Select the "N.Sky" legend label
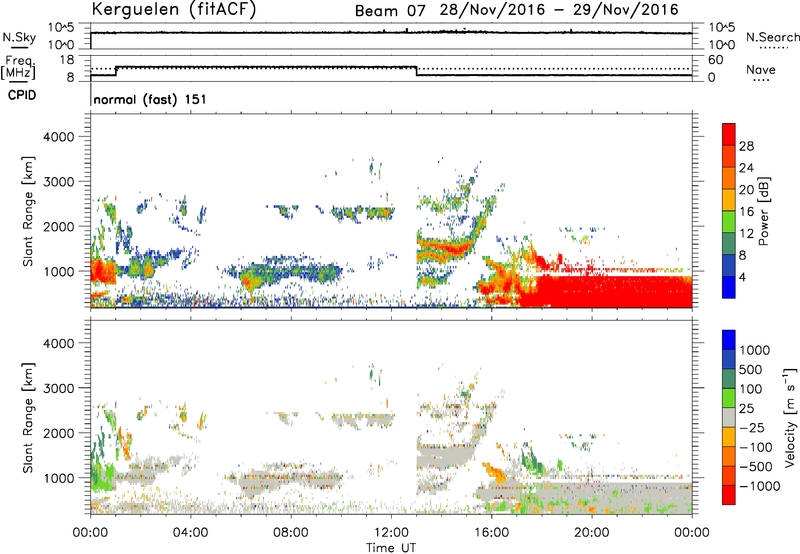Screen dimensions: 800x554 [x=19, y=37]
